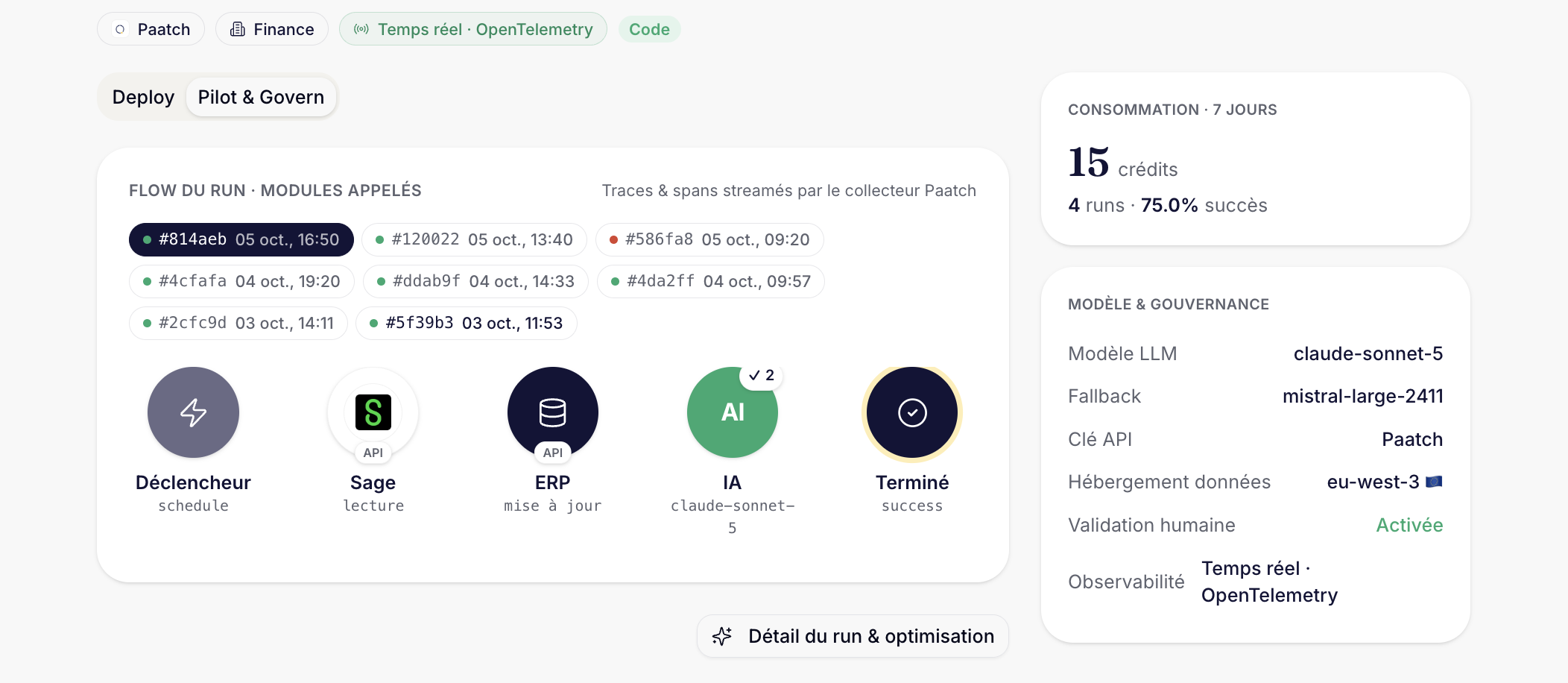
Task: Select the ERP database node icon
Action: pyautogui.click(x=553, y=412)
